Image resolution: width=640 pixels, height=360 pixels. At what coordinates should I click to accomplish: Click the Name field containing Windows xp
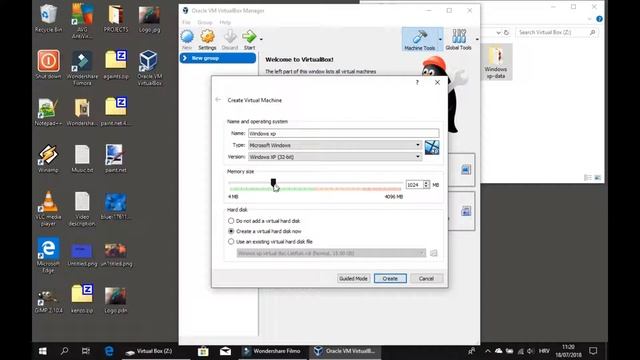(344, 133)
